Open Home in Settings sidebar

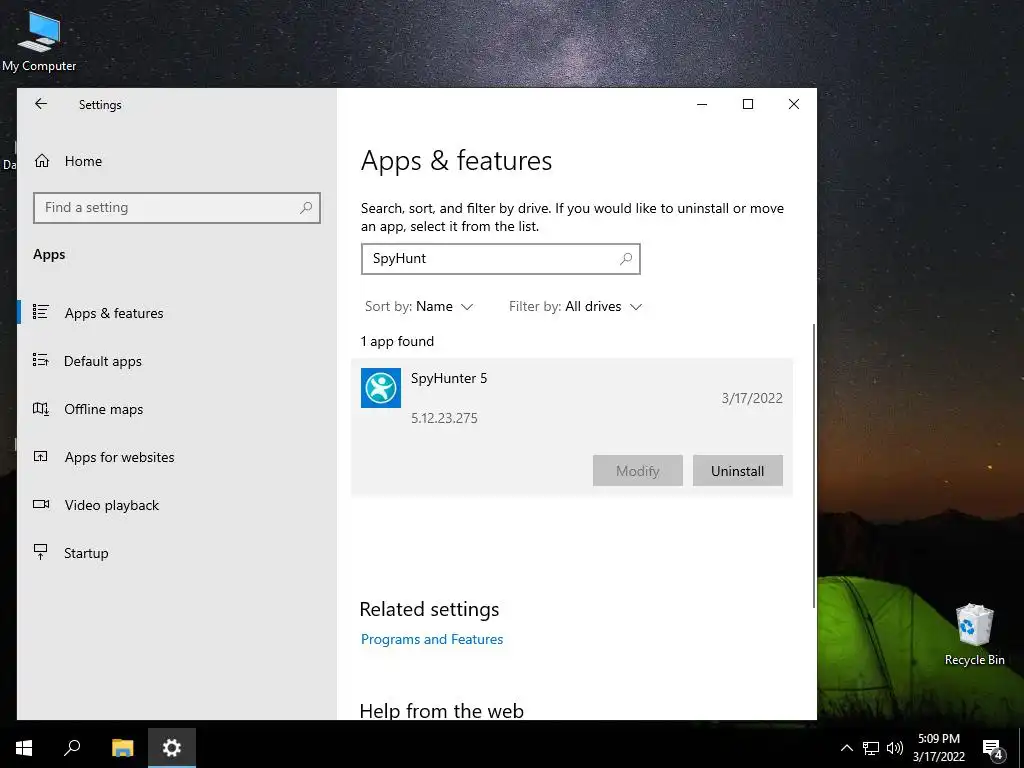tap(83, 161)
